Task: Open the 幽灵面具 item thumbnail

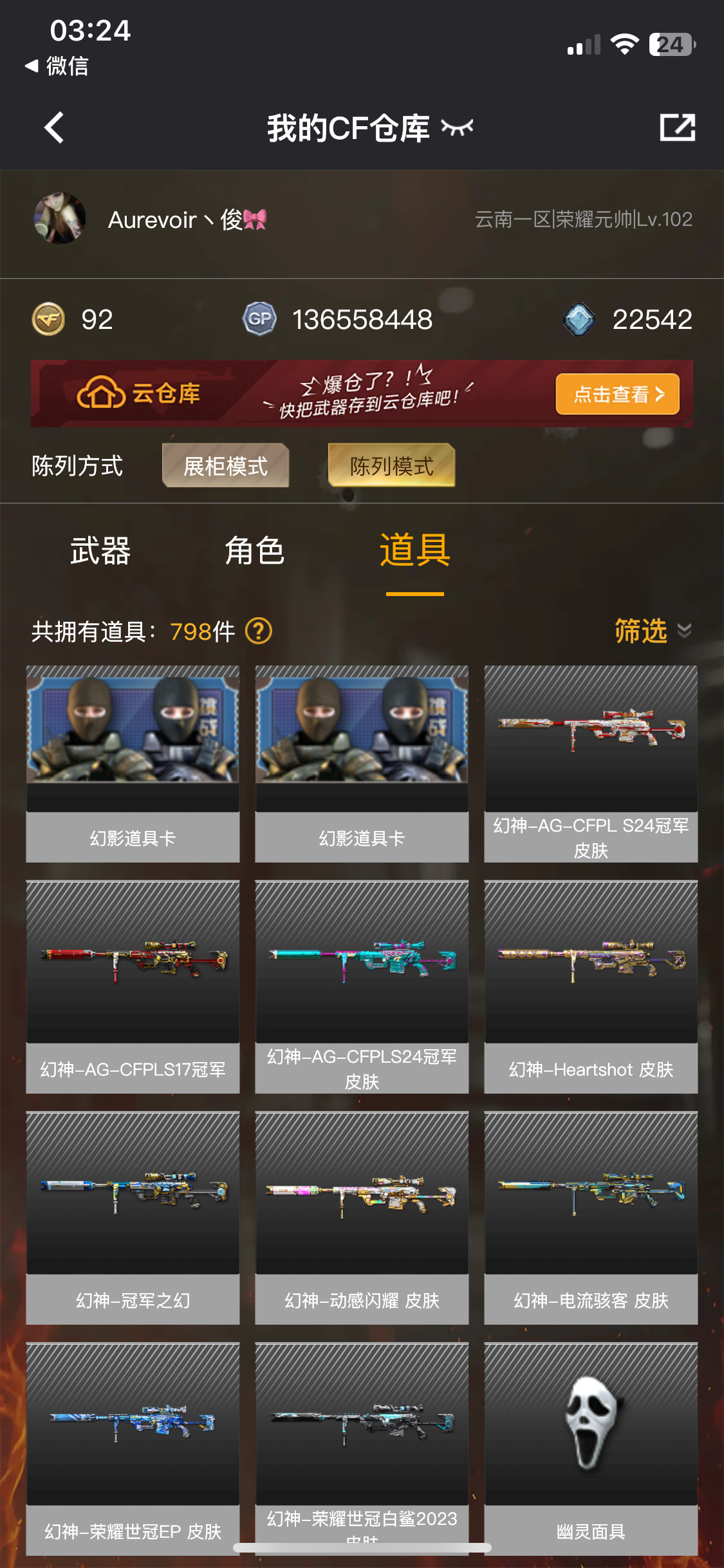Action: (591, 1424)
